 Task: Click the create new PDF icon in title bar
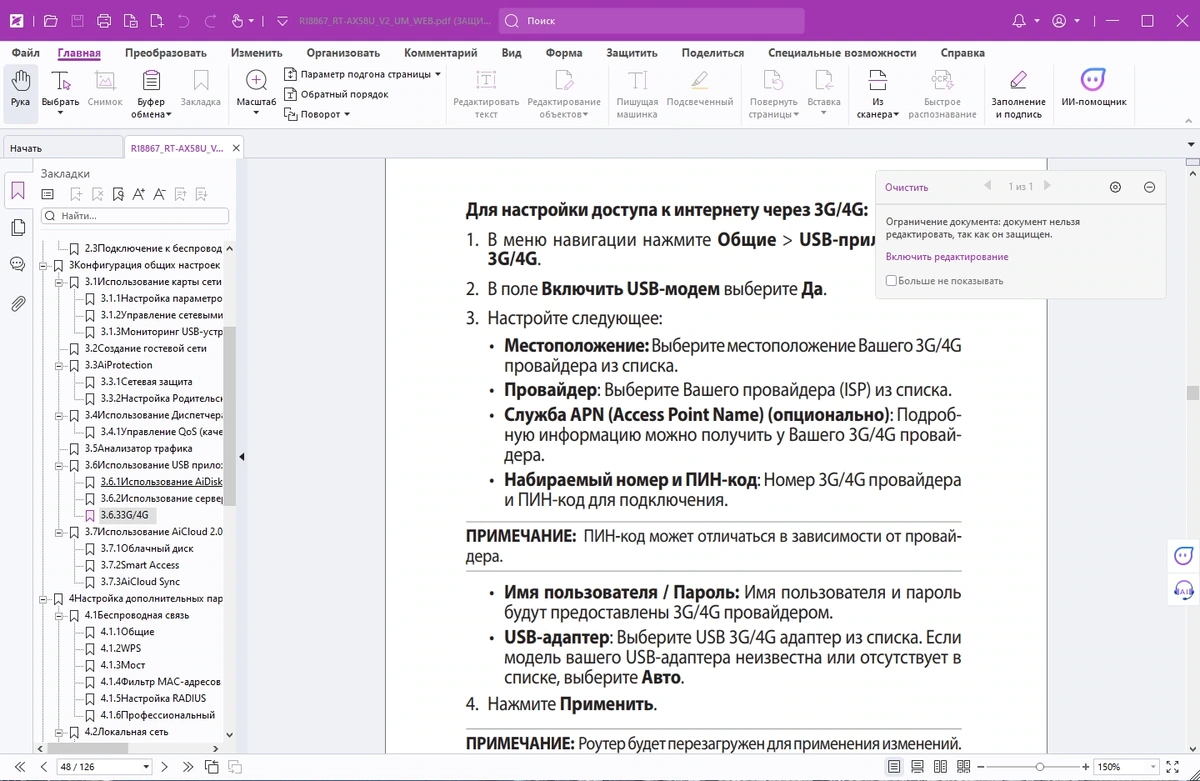156,20
